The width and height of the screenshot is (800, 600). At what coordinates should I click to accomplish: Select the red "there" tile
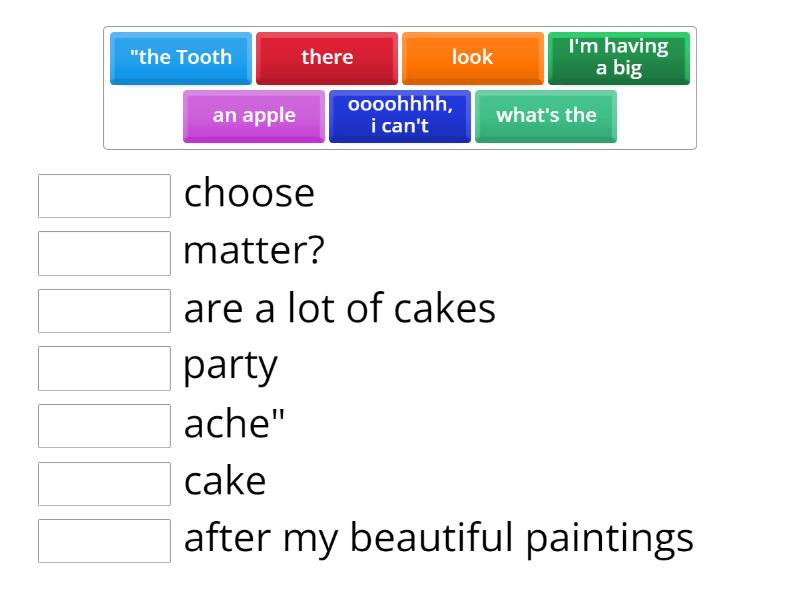[x=327, y=57]
